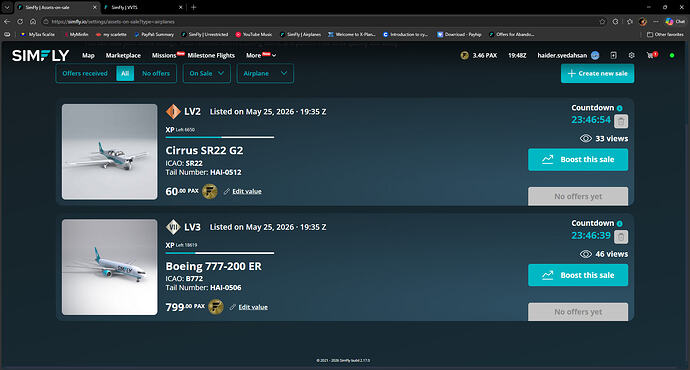Select the No offers filter
The width and height of the screenshot is (690, 370).
[x=156, y=73]
